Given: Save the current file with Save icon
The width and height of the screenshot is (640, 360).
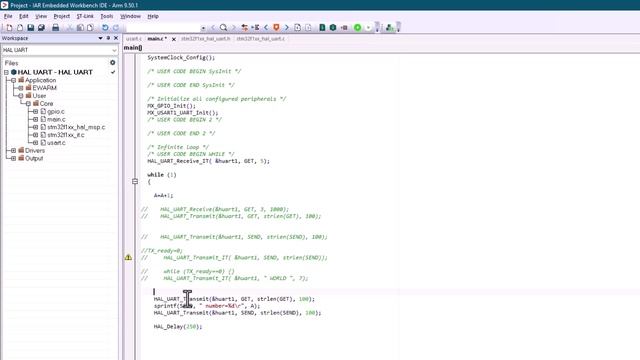Looking at the screenshot, I should [x=31, y=28].
